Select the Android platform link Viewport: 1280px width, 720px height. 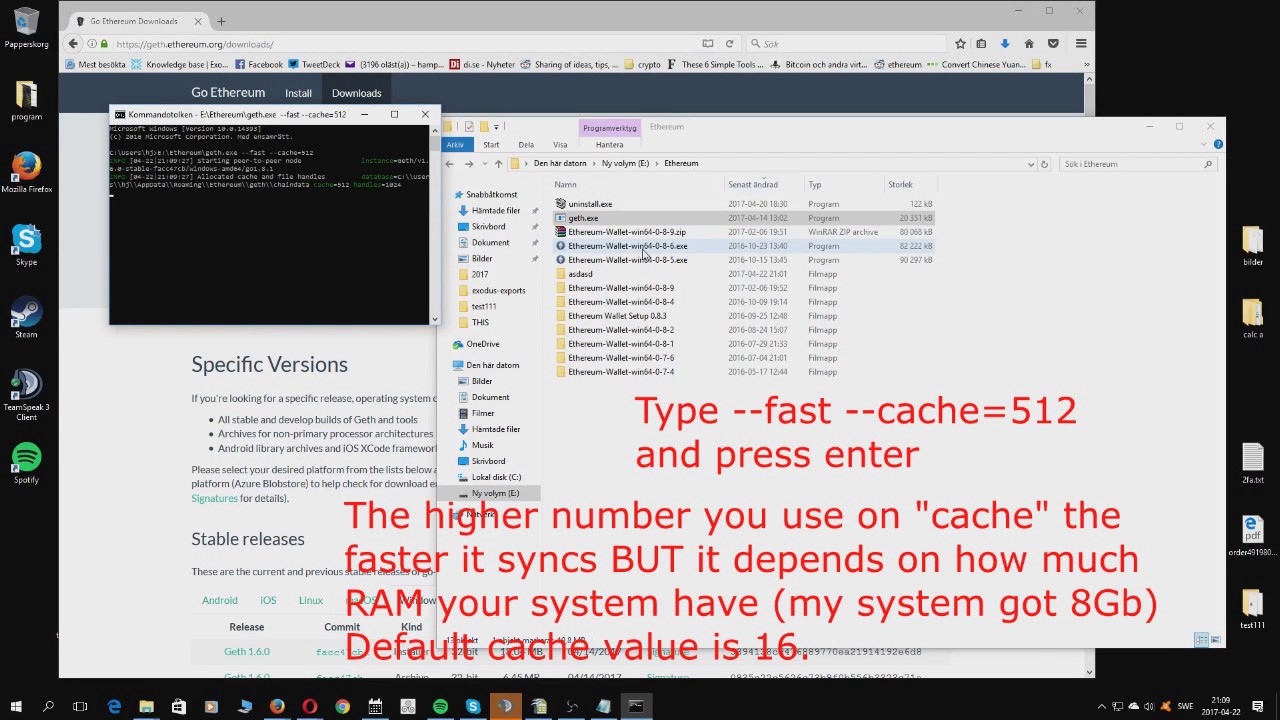(220, 600)
